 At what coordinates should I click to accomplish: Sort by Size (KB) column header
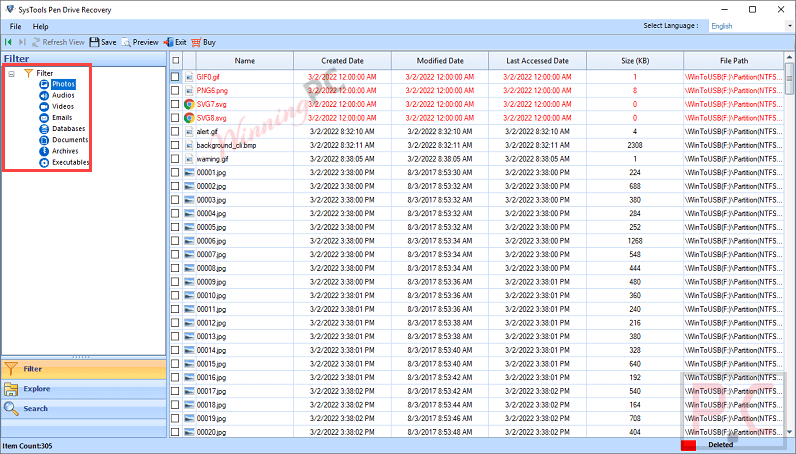point(635,60)
